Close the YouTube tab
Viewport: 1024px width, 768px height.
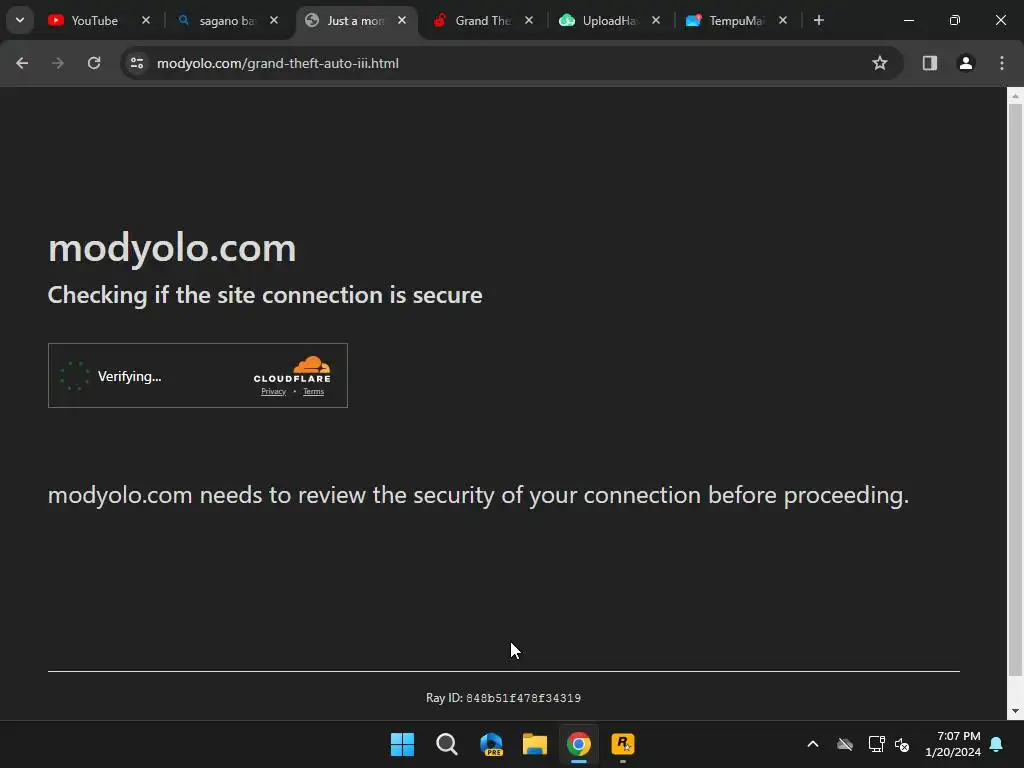click(x=146, y=20)
